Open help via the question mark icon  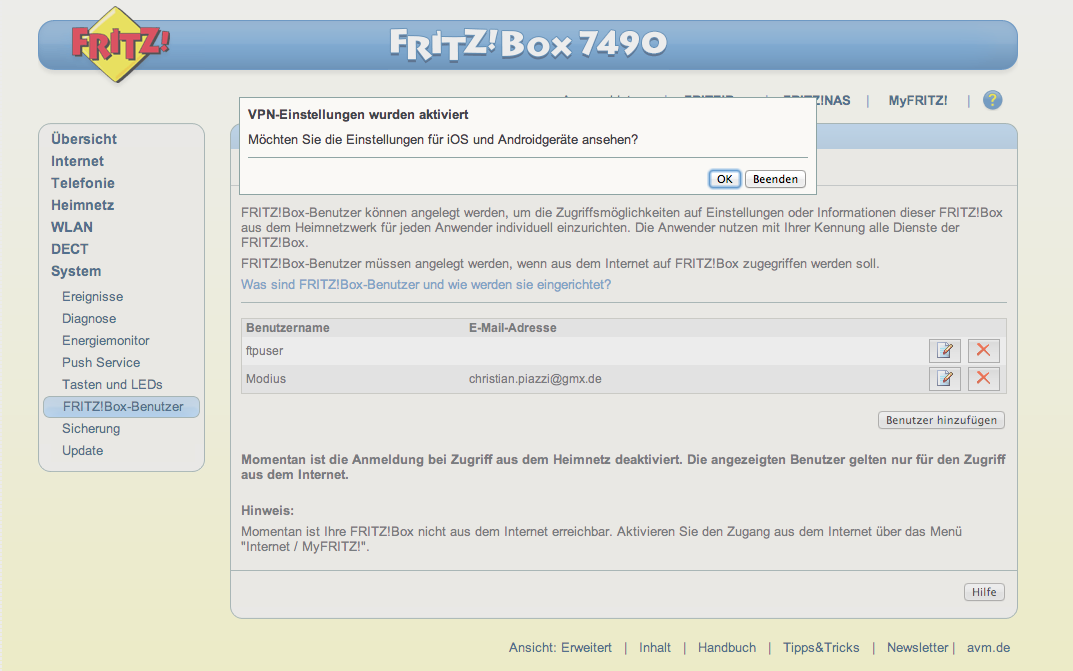pyautogui.click(x=992, y=101)
